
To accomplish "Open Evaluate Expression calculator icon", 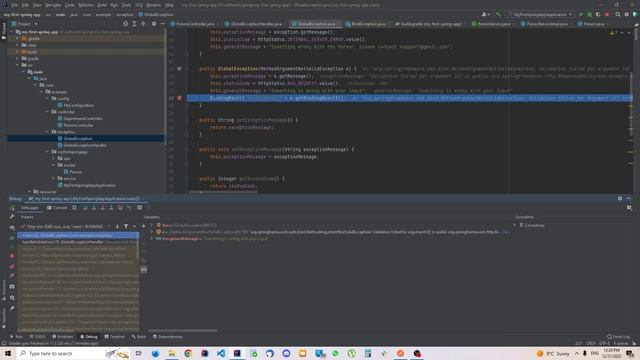I will pos(140,208).
